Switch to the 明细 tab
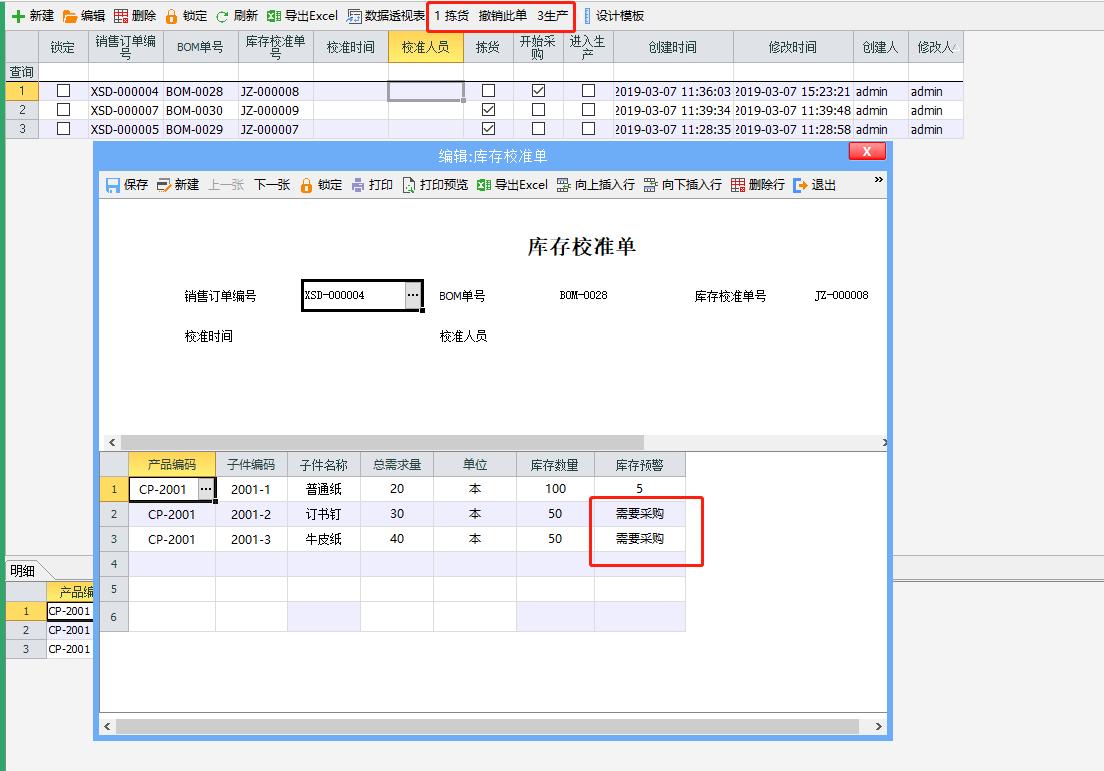This screenshot has width=1104, height=771. point(23,571)
